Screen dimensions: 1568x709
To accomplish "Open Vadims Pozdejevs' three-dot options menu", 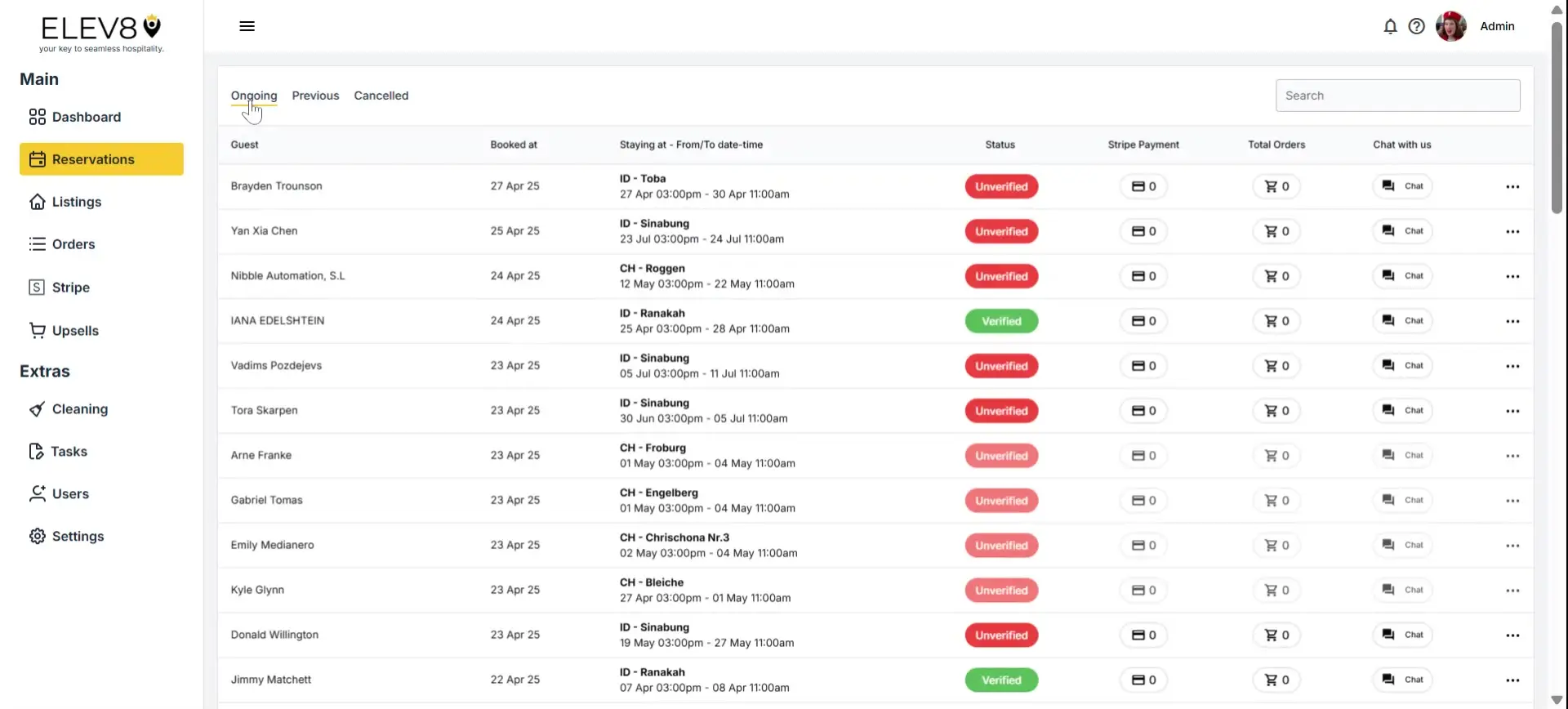I will 1512,366.
